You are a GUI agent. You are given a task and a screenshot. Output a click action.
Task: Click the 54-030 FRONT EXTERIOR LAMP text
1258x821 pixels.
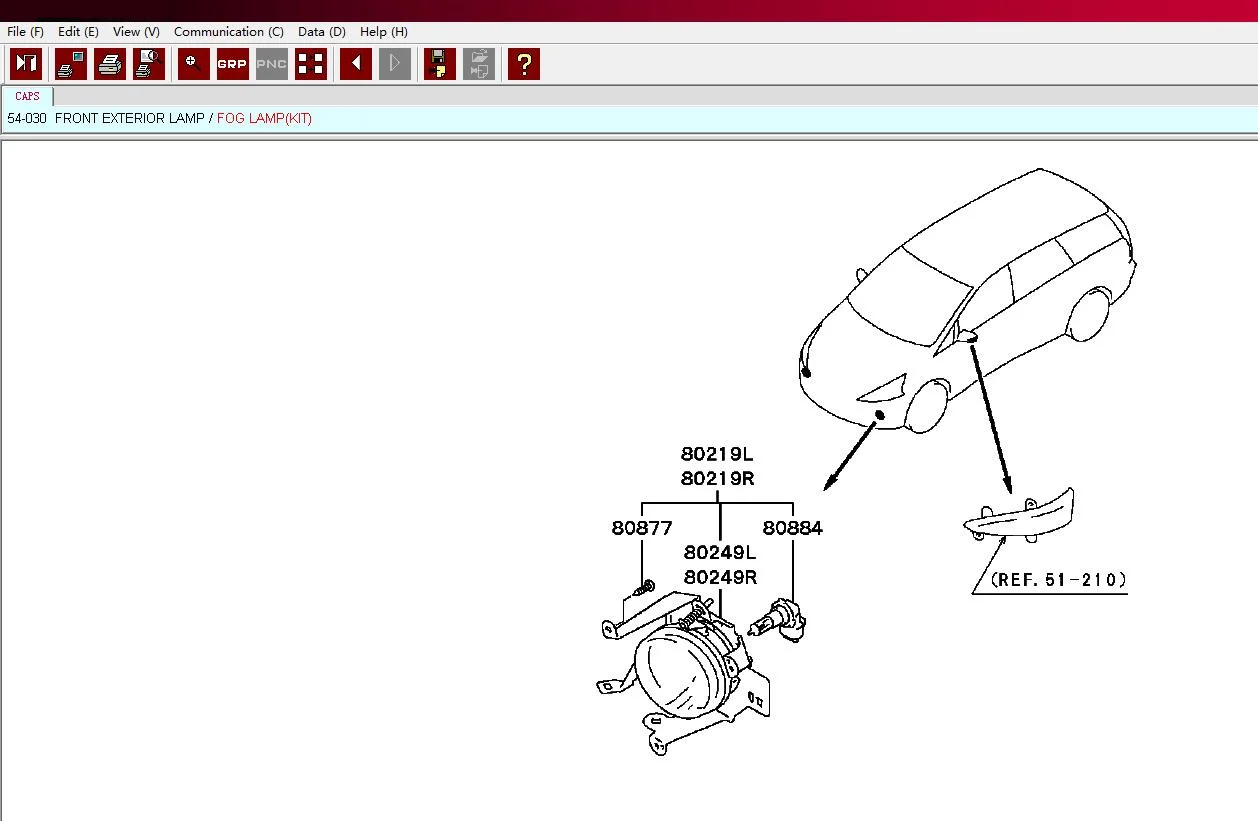pos(106,118)
